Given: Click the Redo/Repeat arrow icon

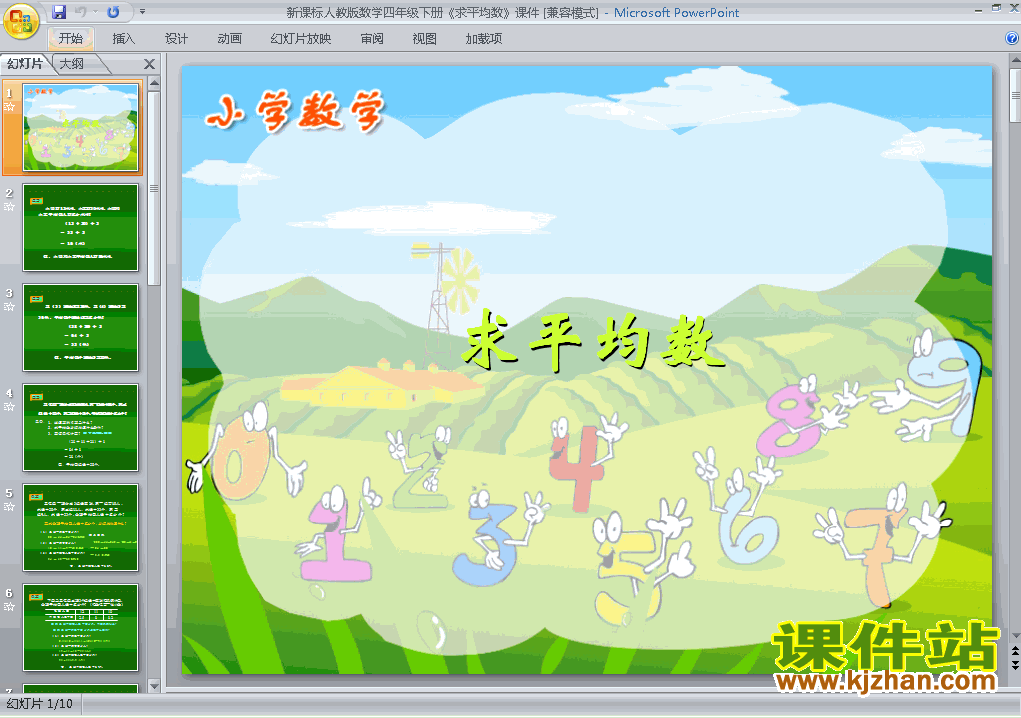Looking at the screenshot, I should [x=113, y=12].
